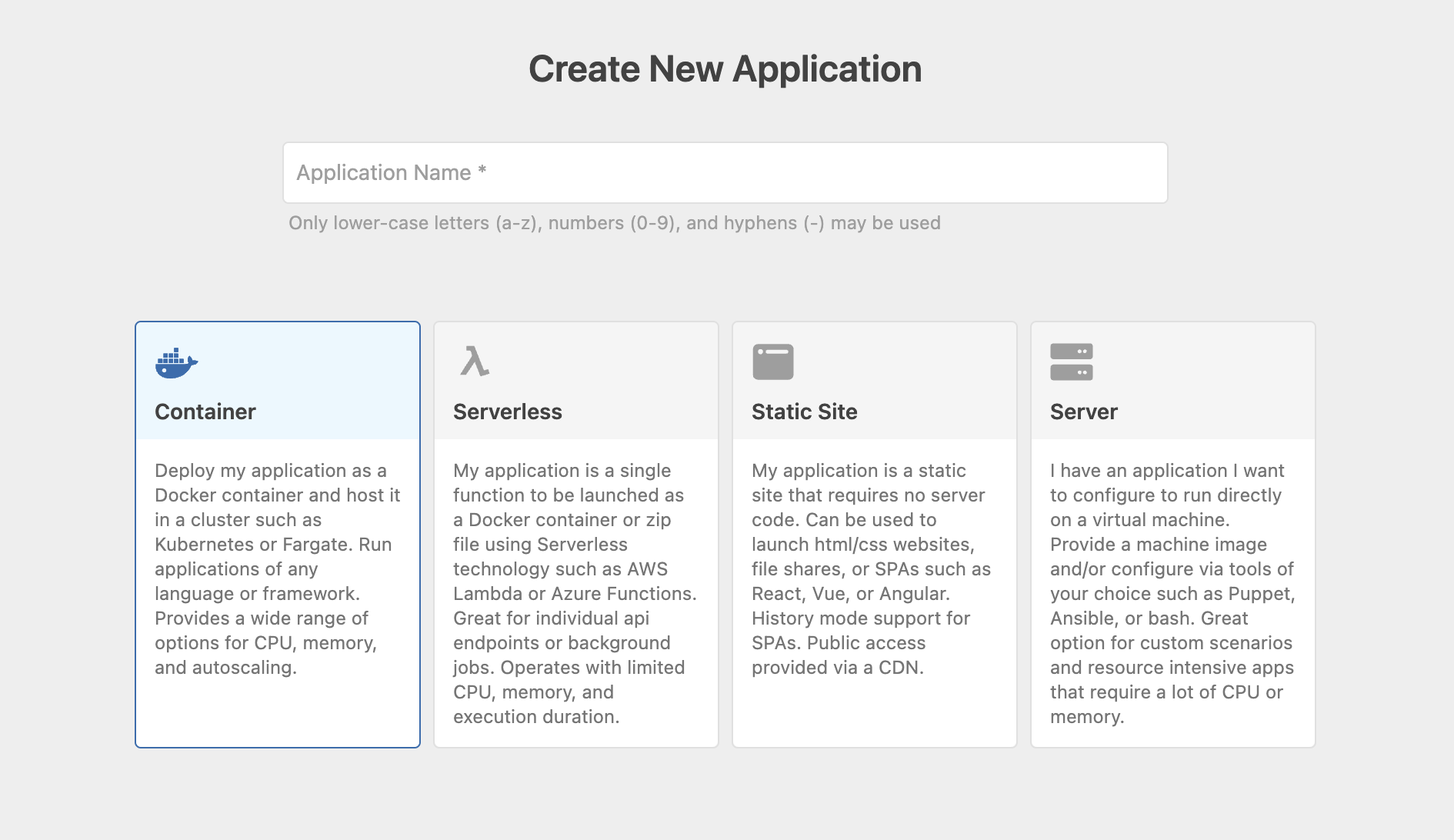Click the Server heading label
This screenshot has width=1454, height=840.
point(1083,412)
